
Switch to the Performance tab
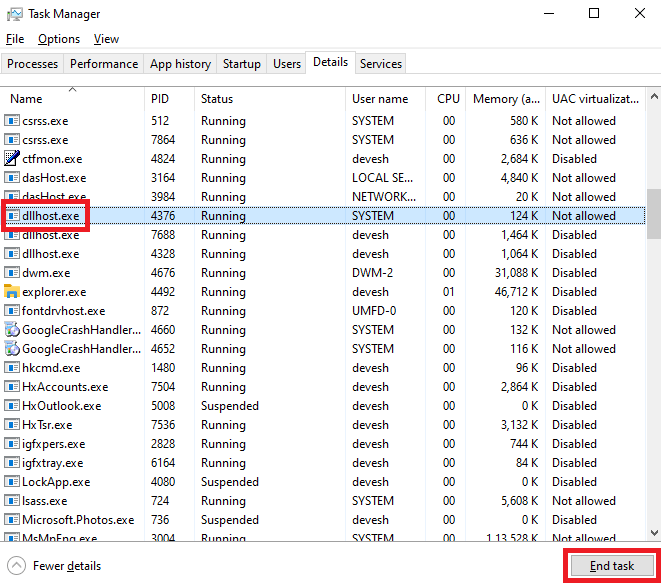pyautogui.click(x=104, y=64)
